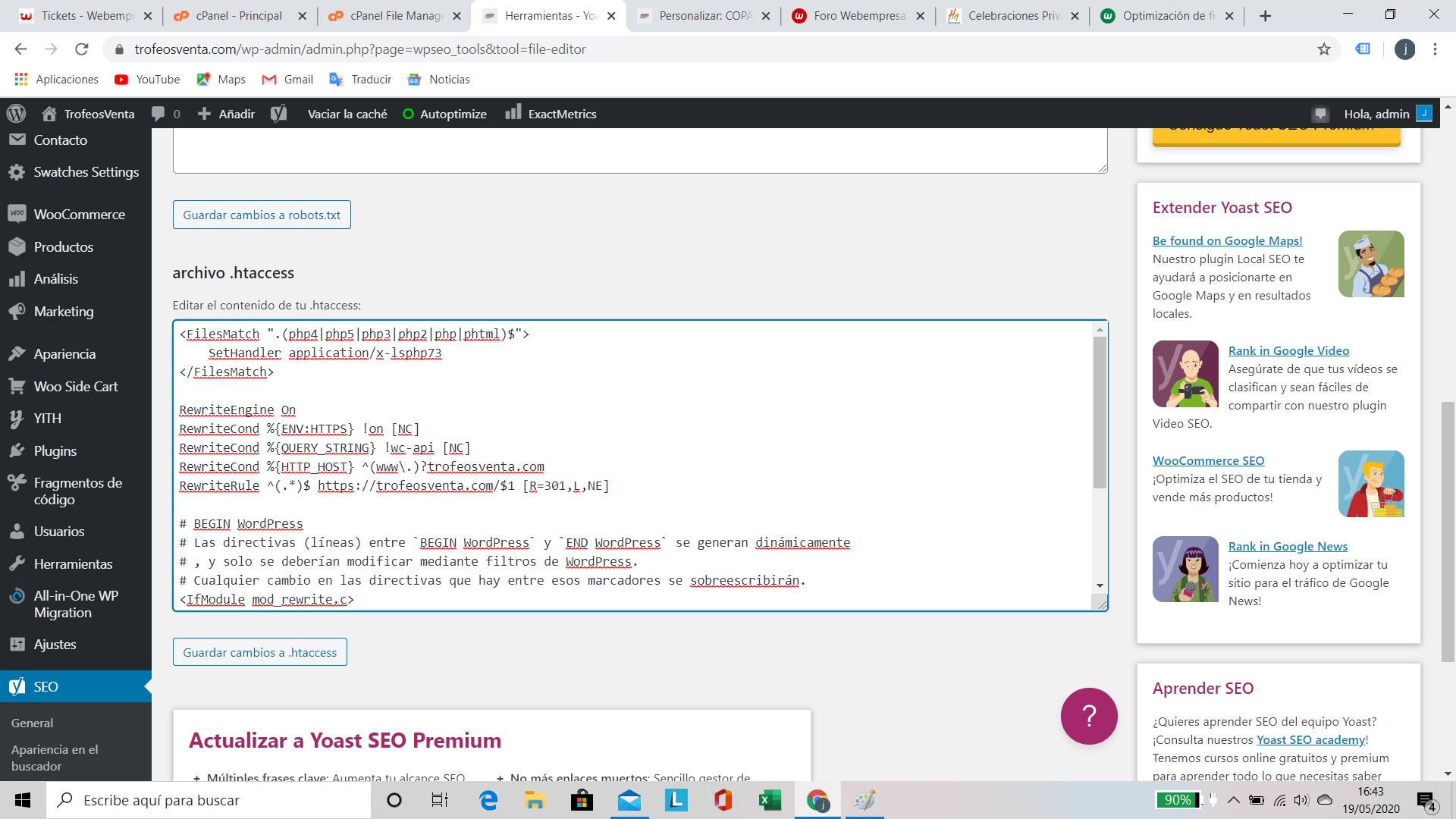1456x819 pixels.
Task: Open Ajustes settings icon in sidebar
Action: 17,644
